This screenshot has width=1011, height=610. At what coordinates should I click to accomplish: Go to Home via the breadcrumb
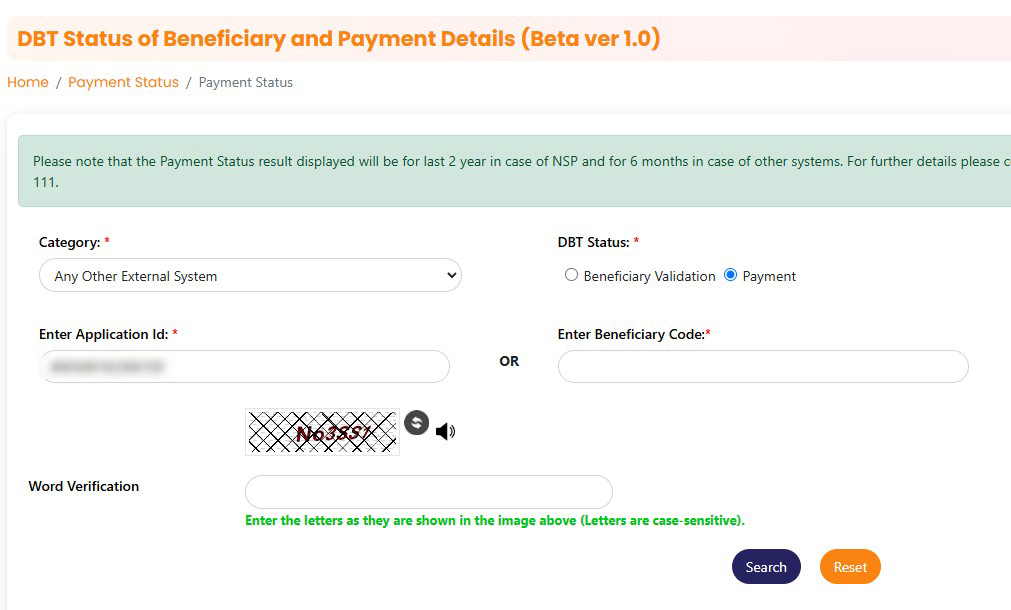click(28, 82)
